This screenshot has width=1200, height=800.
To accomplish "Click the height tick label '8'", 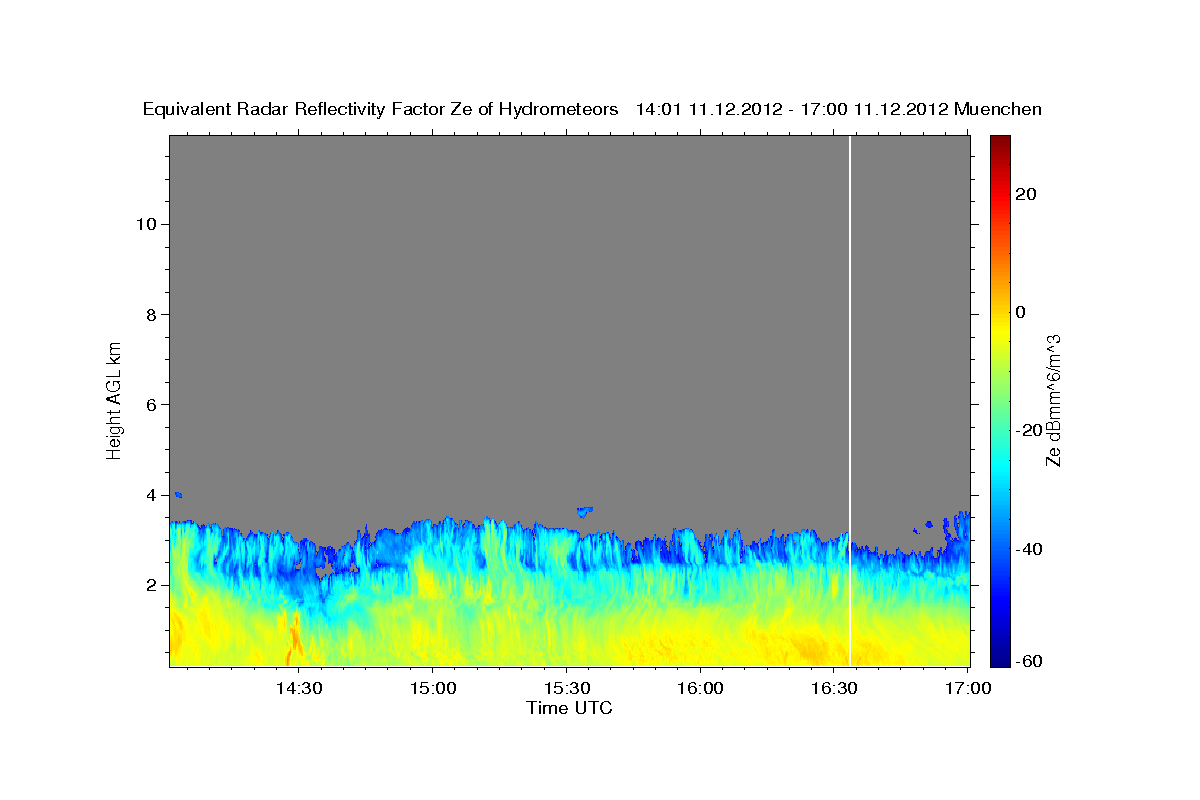I will tap(149, 314).
